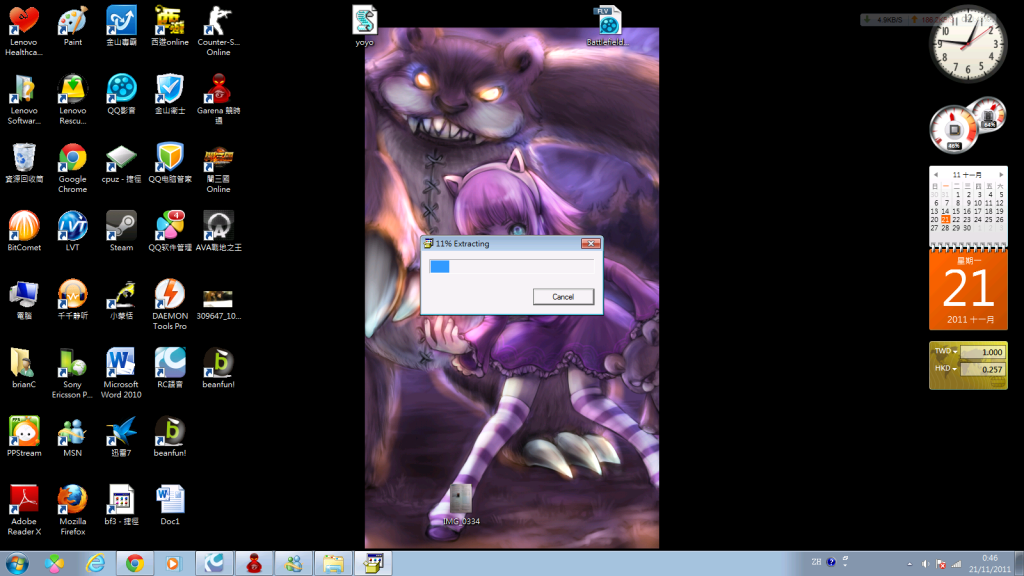Switch to the Garena taskbar button
This screenshot has height=576, width=1024.
[254, 563]
